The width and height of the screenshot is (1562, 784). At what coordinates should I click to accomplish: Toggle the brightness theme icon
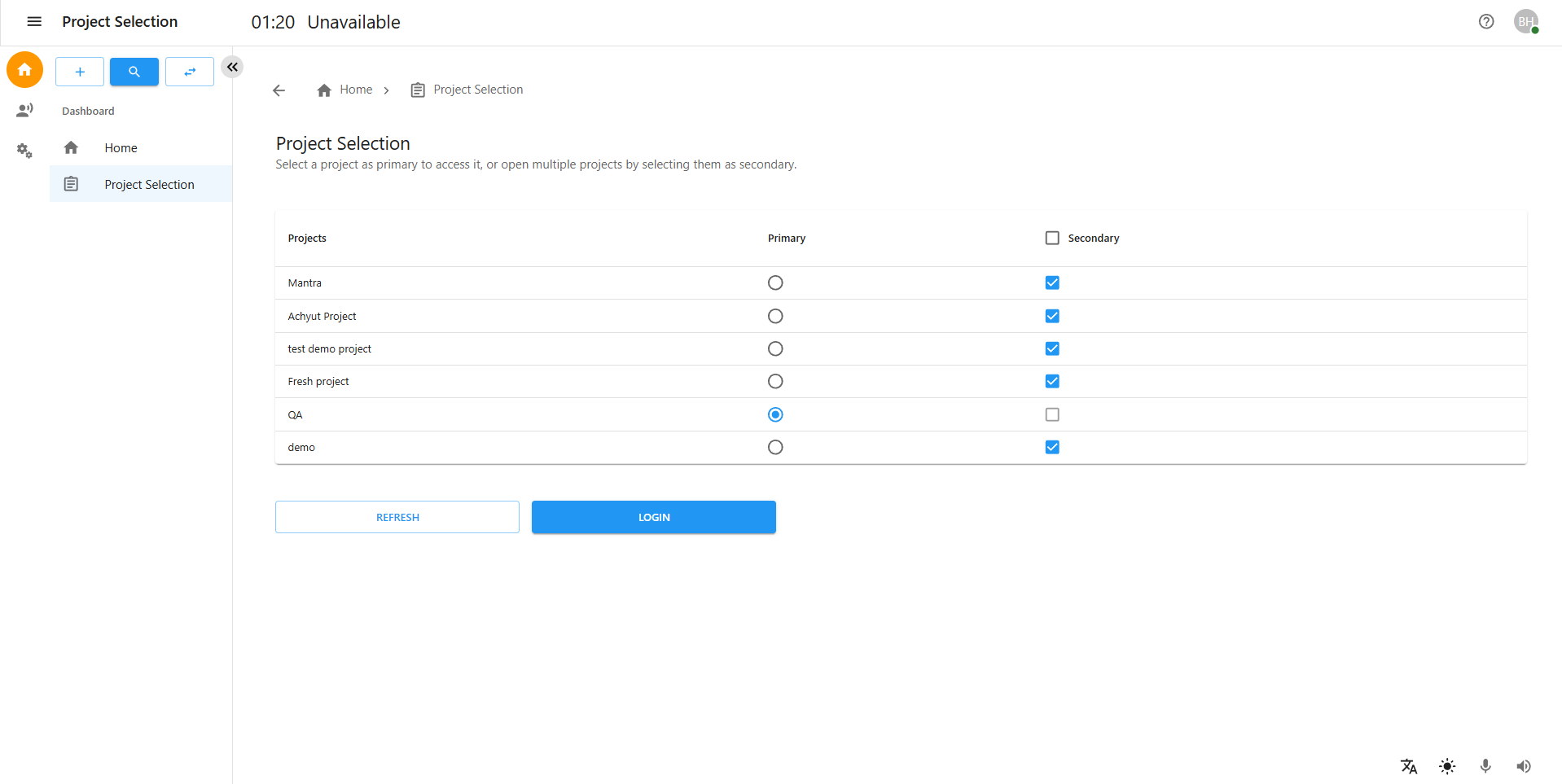click(1447, 766)
